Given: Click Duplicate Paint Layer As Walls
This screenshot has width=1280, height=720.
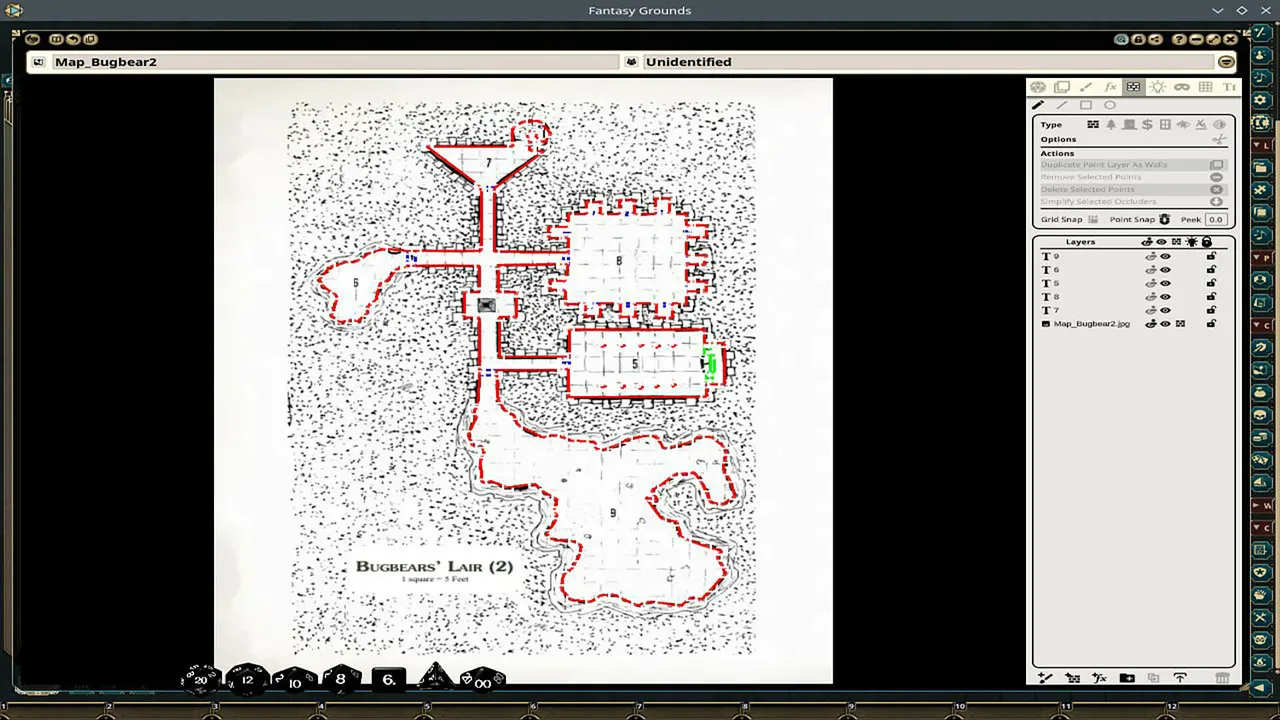Looking at the screenshot, I should 1132,165.
